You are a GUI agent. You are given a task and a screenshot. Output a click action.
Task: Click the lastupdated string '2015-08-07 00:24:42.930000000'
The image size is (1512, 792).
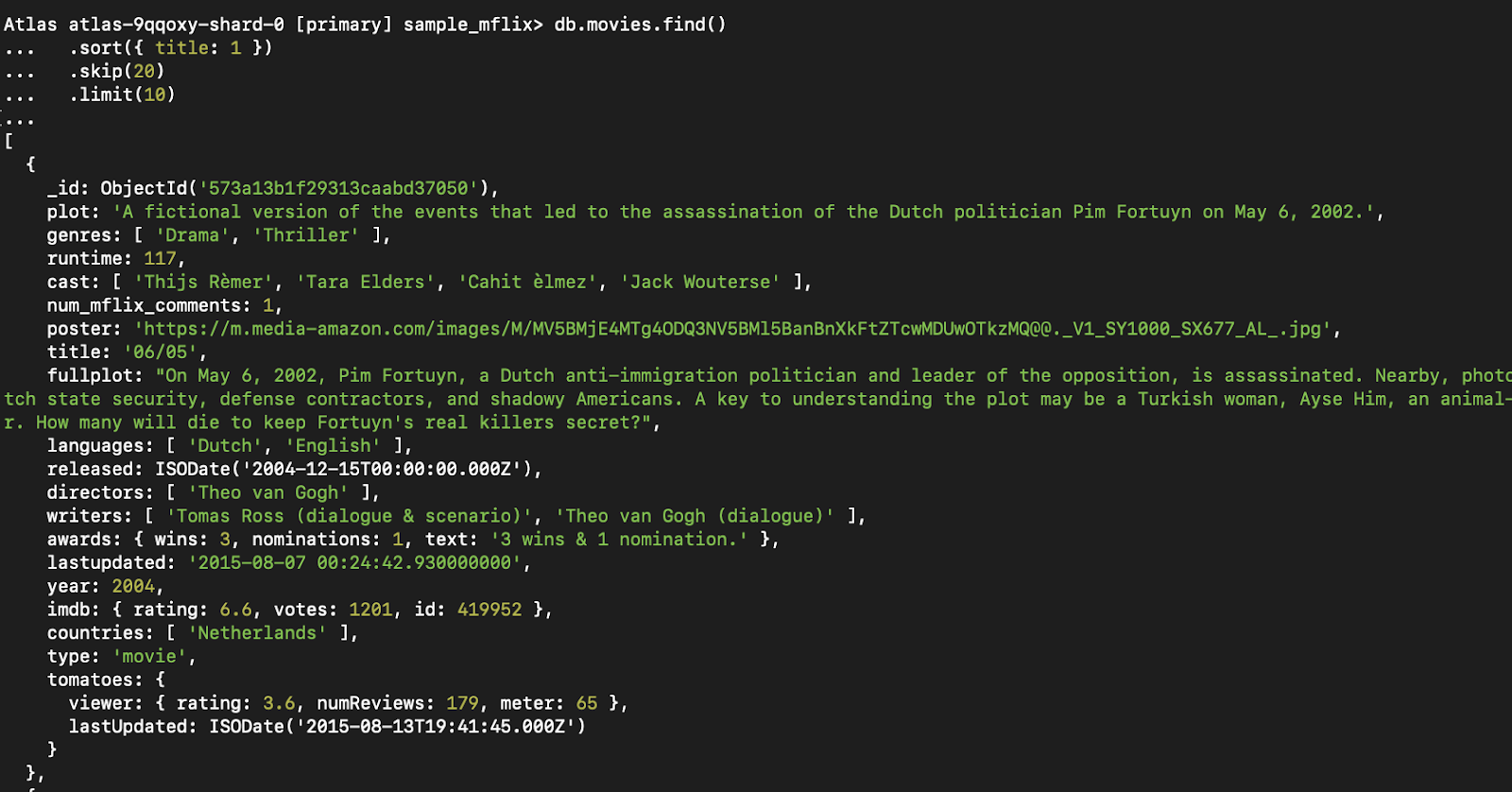coord(354,562)
